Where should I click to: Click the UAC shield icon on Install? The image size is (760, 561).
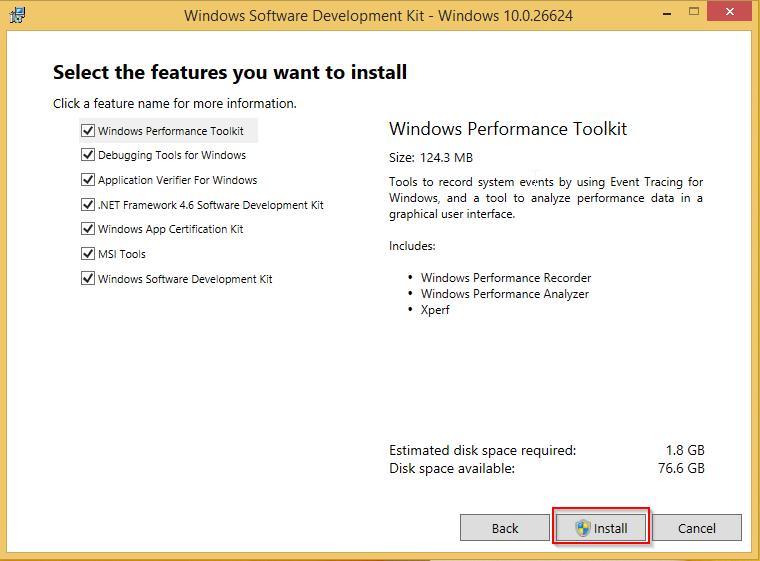(x=582, y=528)
